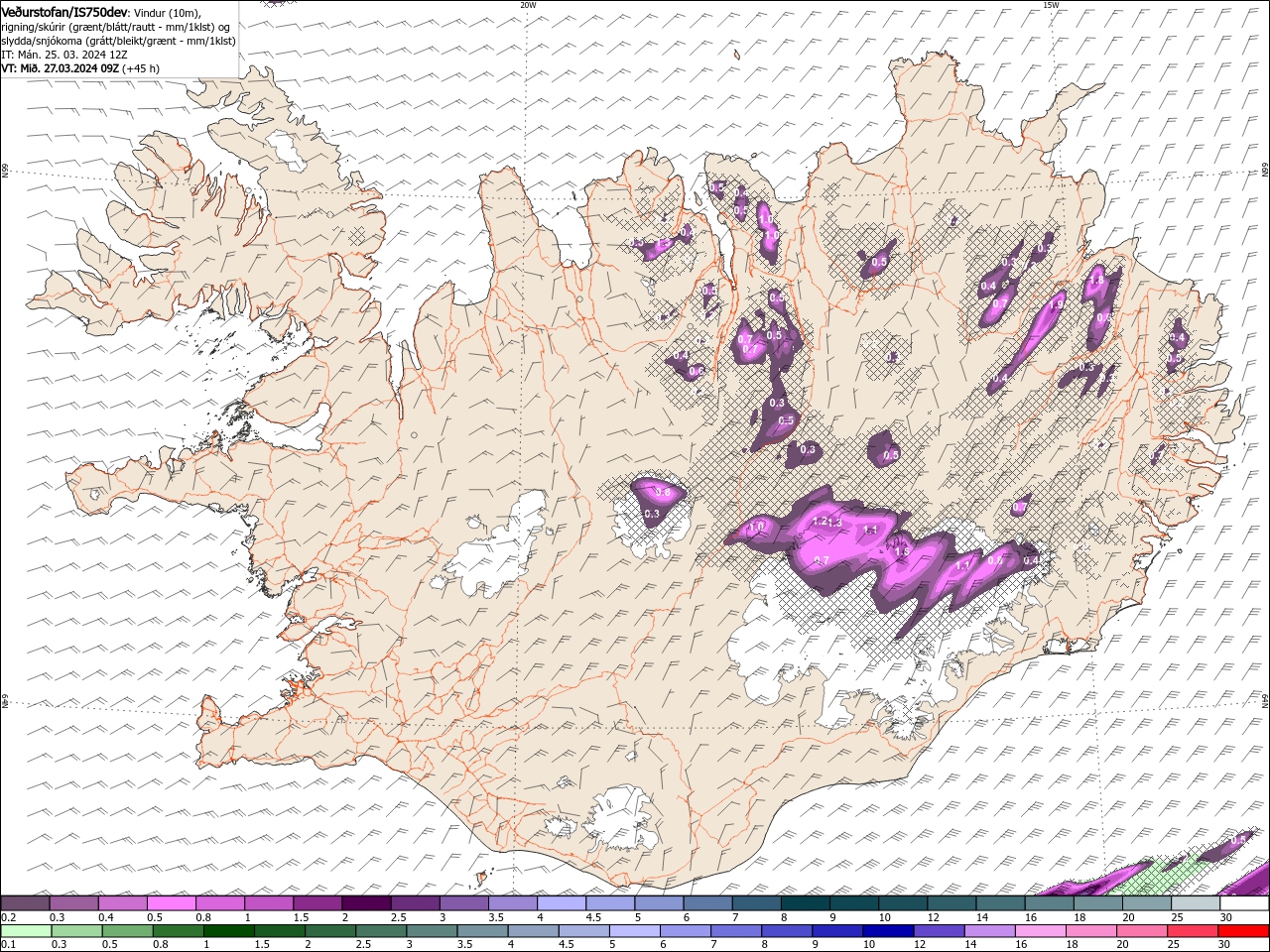Select the darkest purple 2 snow swatch
The height and width of the screenshot is (952, 1270).
click(x=366, y=903)
